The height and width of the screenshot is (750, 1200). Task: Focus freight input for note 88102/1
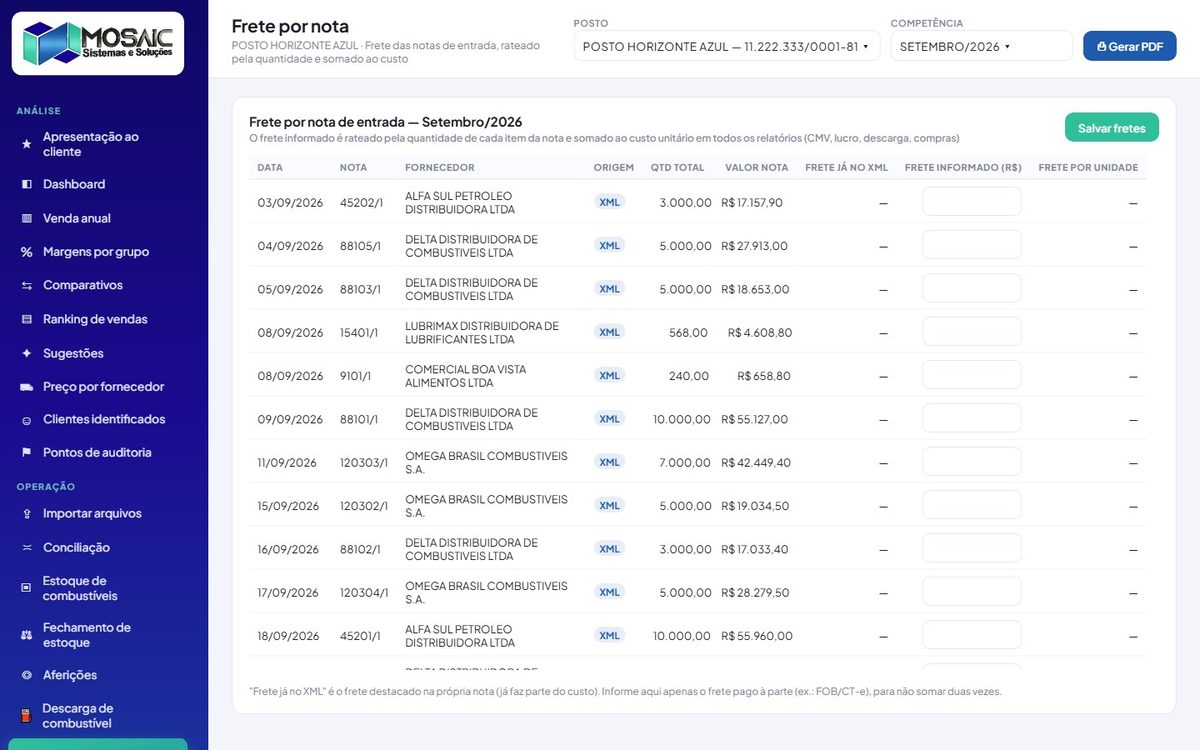tap(972, 549)
